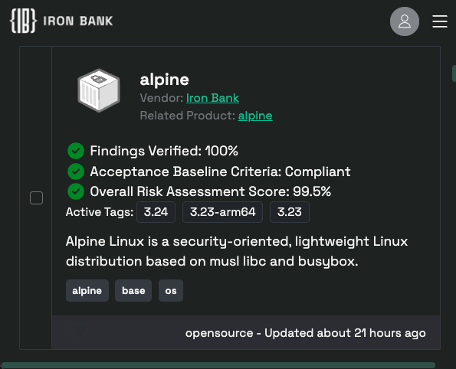Click the Acceptance Baseline Criteria checkmark icon
Screen dimensions: 456x369
tap(76, 171)
